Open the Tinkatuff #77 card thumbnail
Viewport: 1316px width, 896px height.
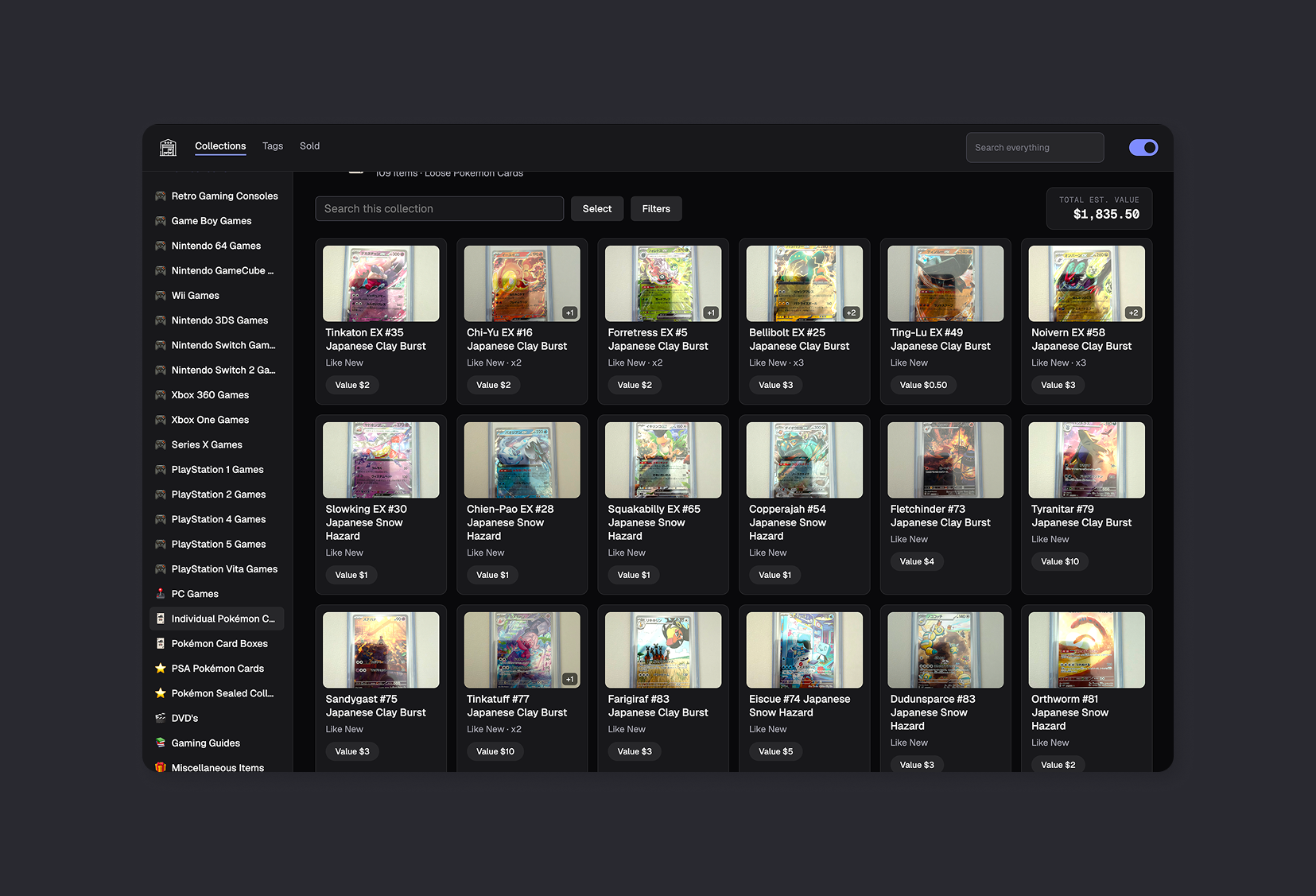tap(522, 650)
